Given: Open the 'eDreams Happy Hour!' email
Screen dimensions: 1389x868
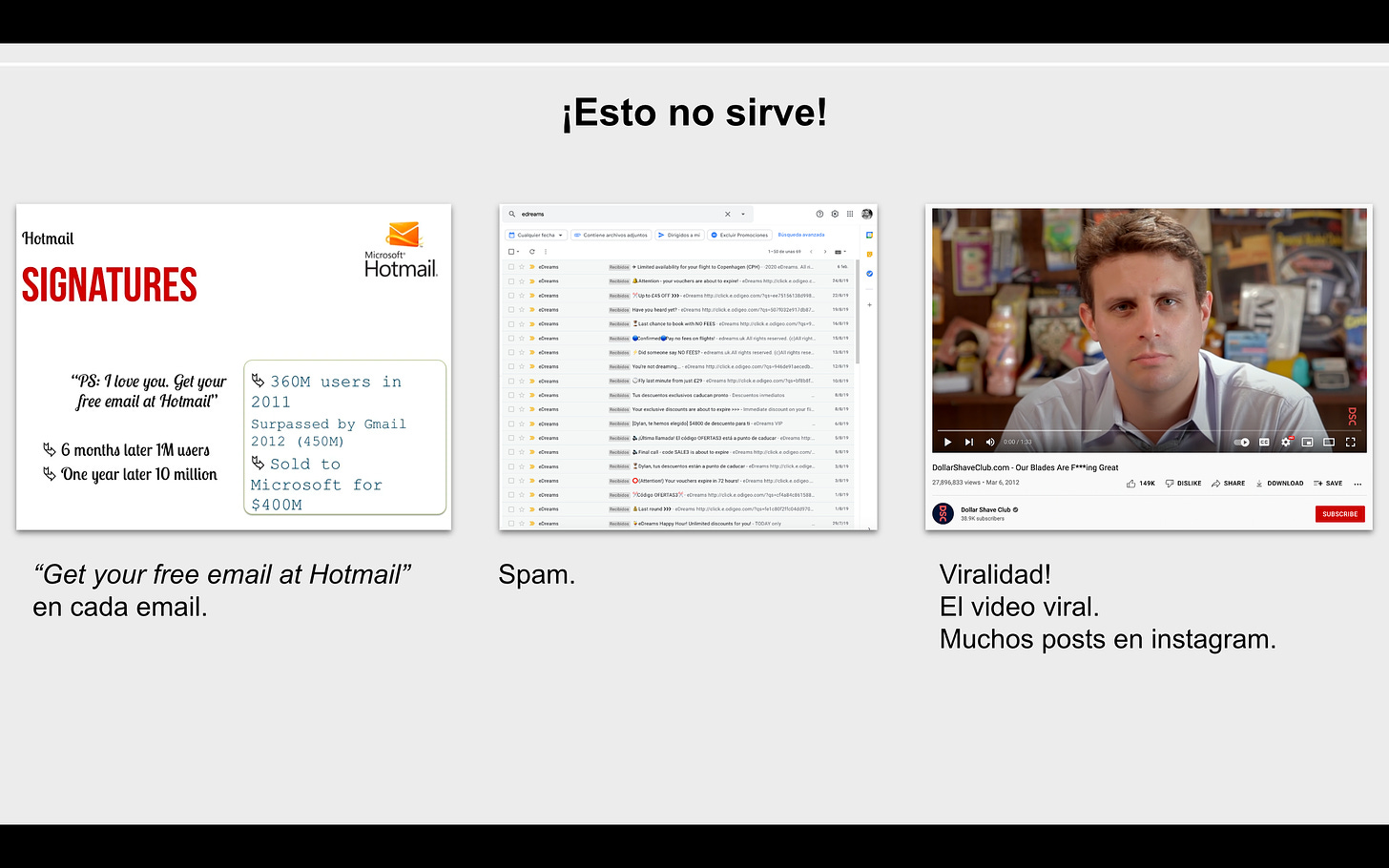Looking at the screenshot, I should click(x=679, y=524).
